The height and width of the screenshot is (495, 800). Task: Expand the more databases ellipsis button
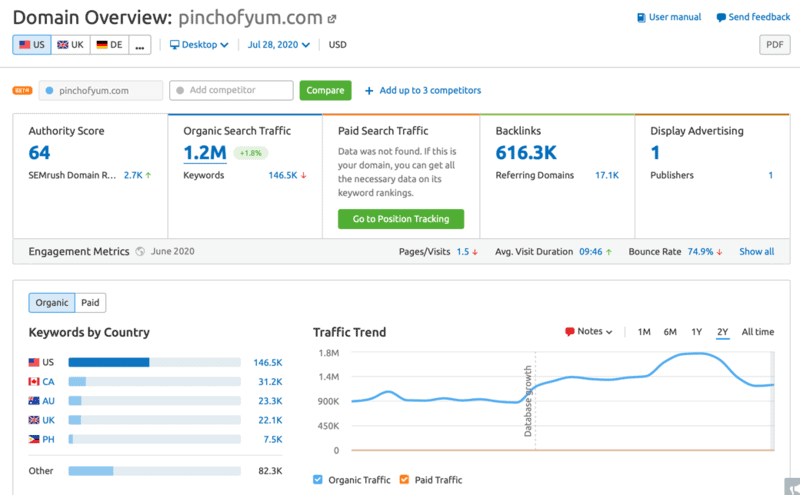[x=140, y=45]
